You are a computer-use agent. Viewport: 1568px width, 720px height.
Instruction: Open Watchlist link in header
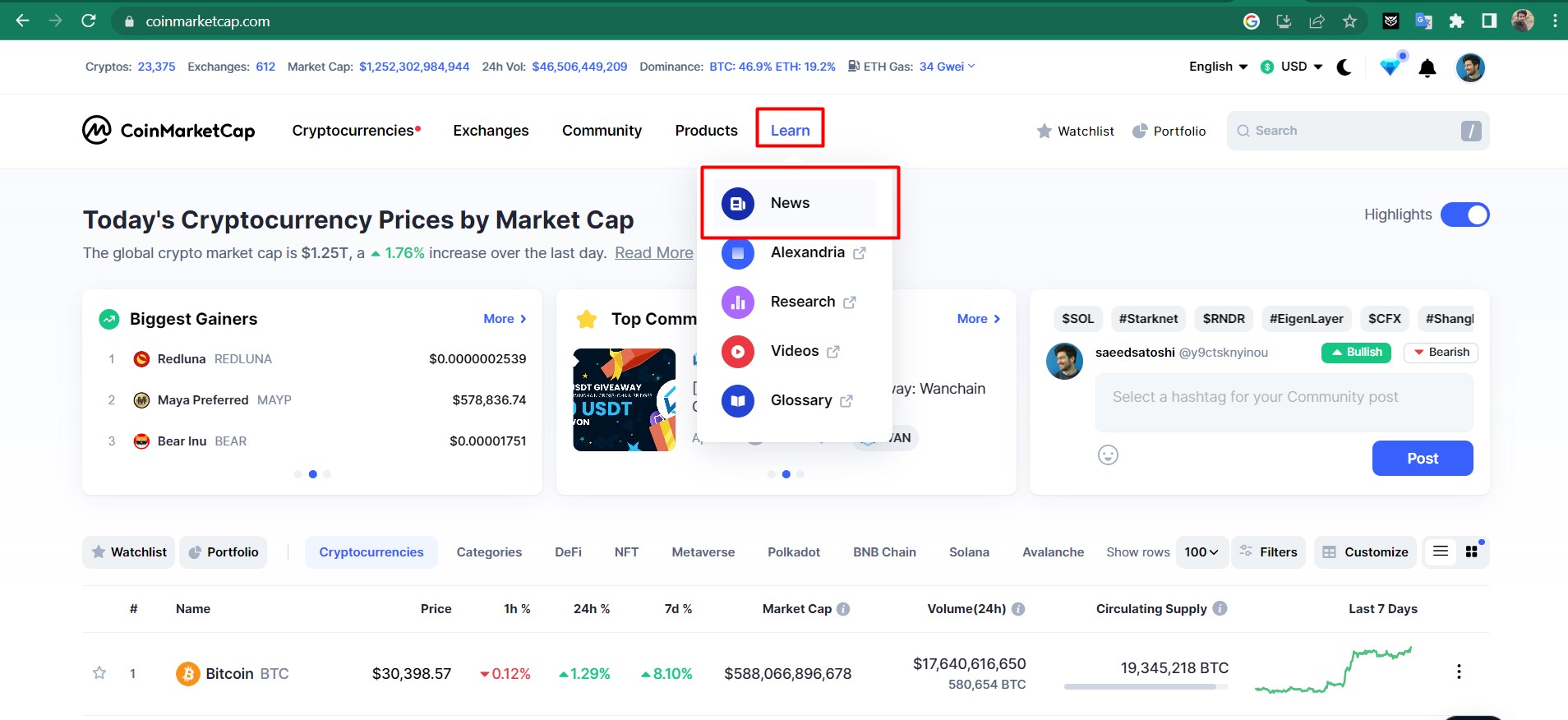point(1075,131)
